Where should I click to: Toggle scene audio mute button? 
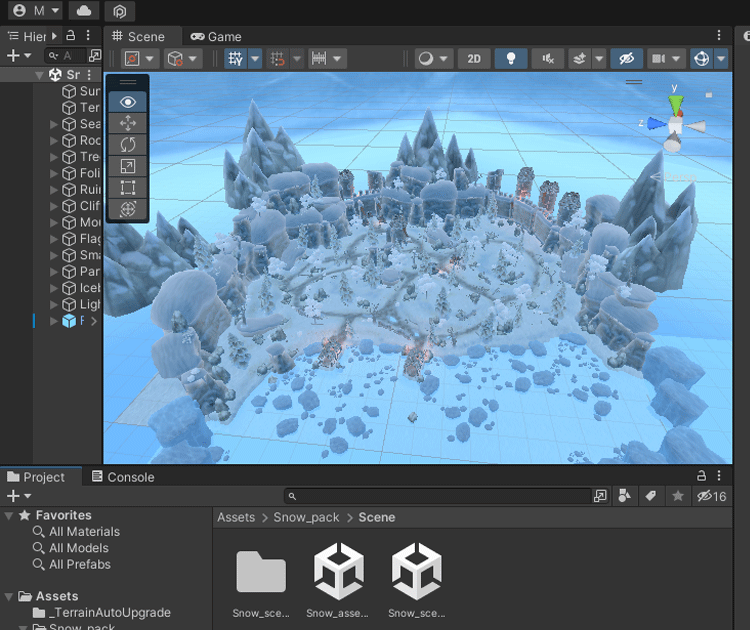coord(547,59)
